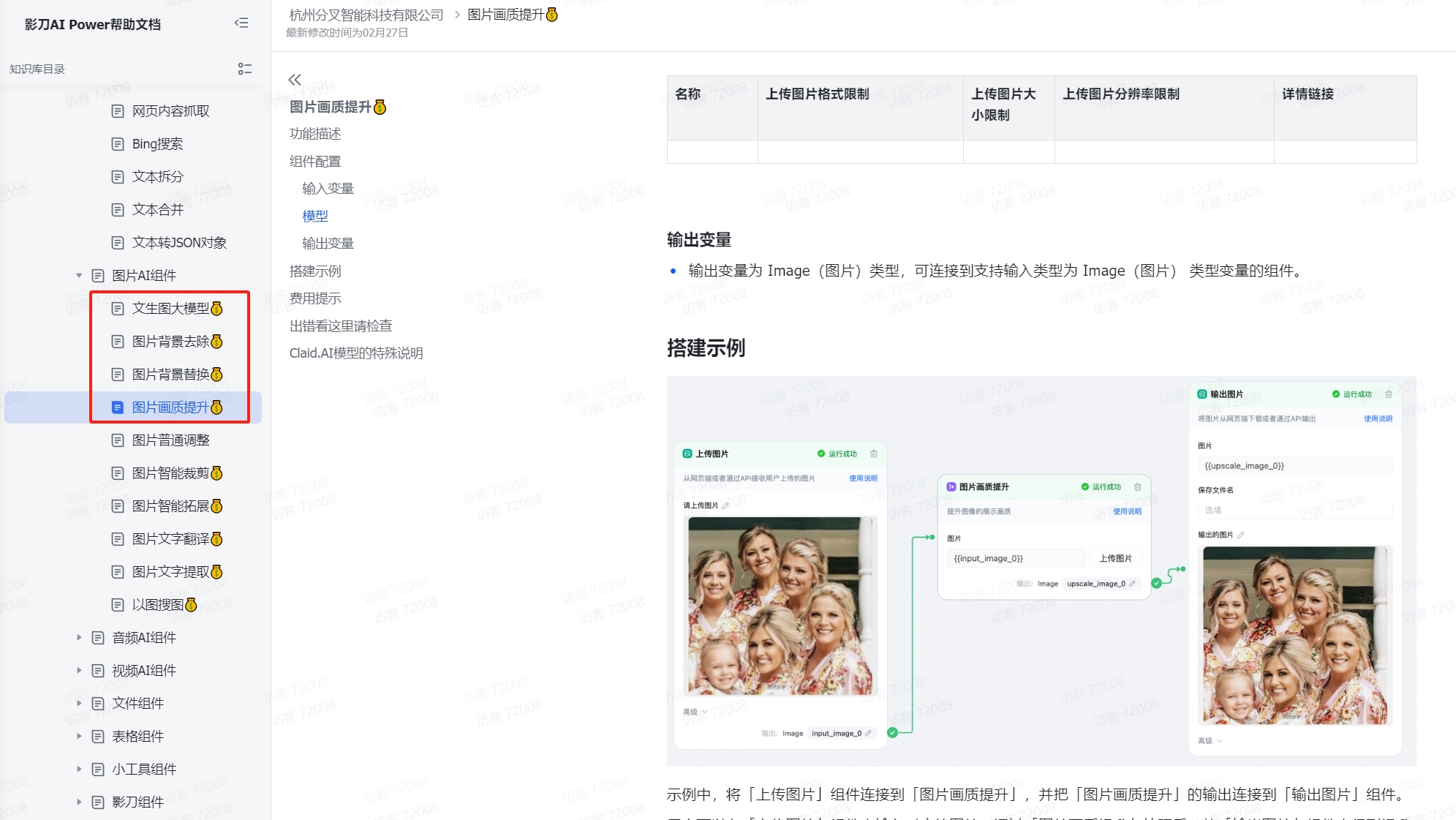Collapse the 图片AI组件 tree node

79,276
